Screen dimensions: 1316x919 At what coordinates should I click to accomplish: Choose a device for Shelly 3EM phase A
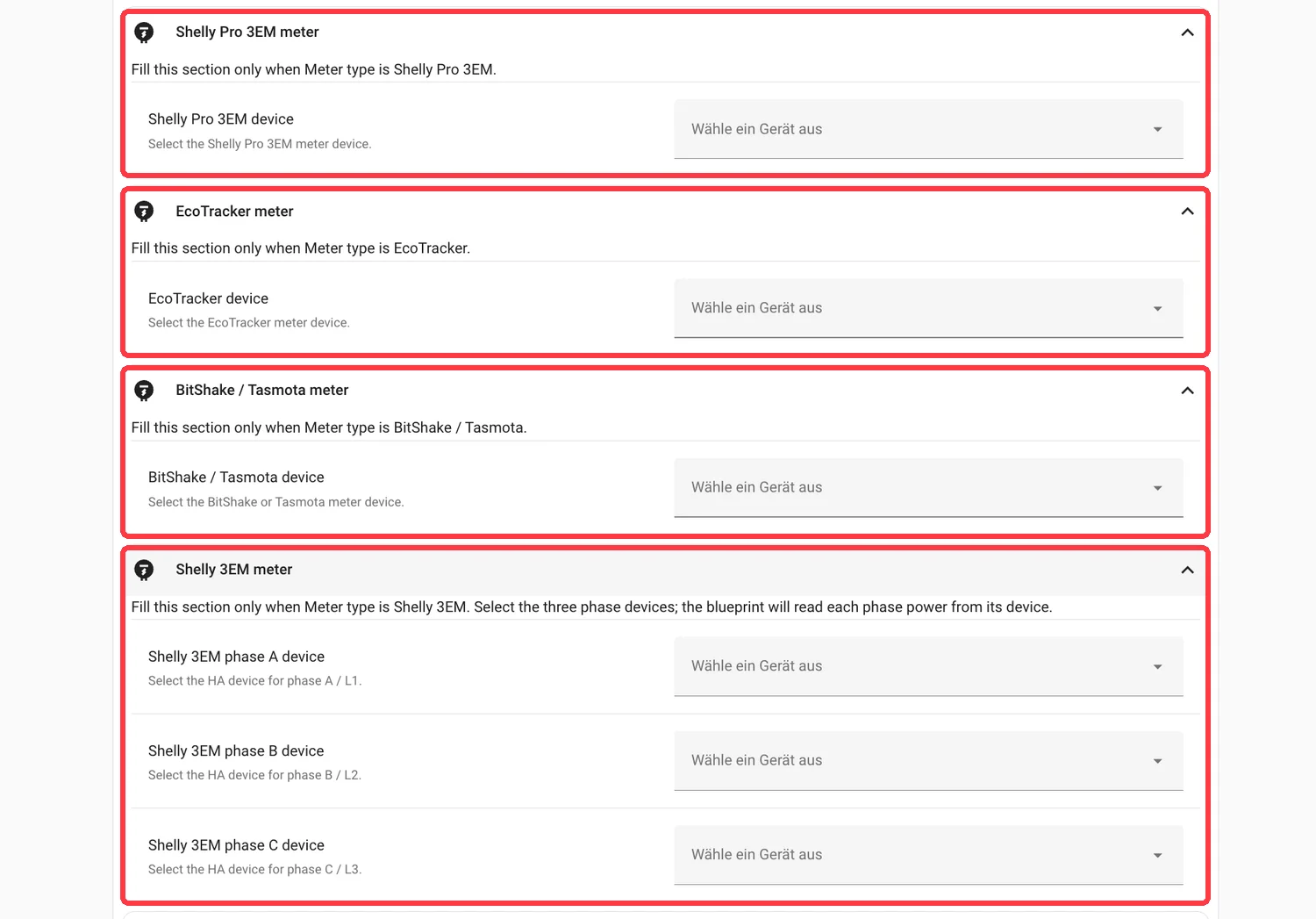tap(928, 666)
